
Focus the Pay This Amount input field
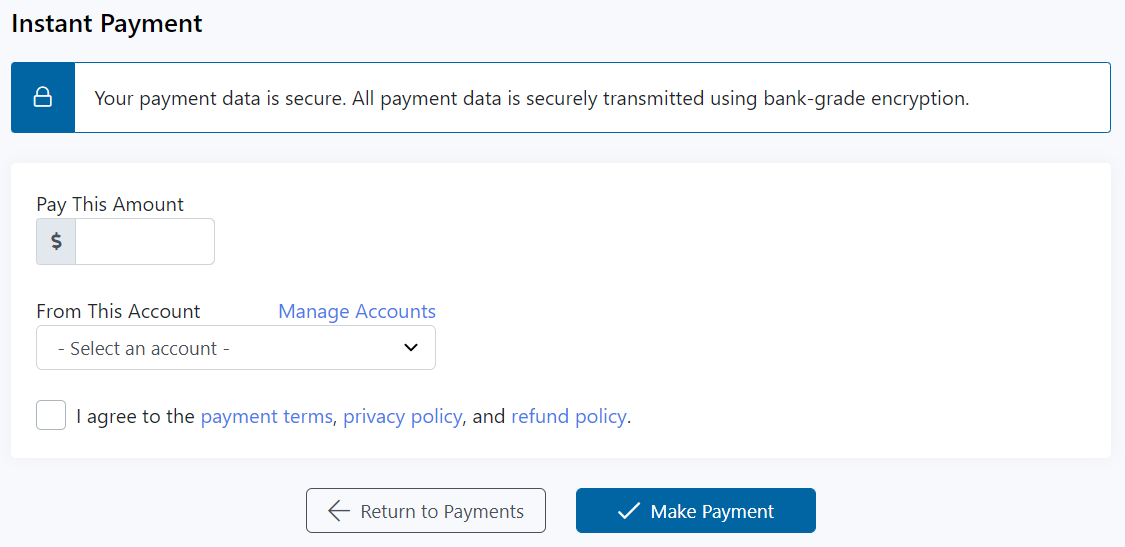tap(145, 242)
